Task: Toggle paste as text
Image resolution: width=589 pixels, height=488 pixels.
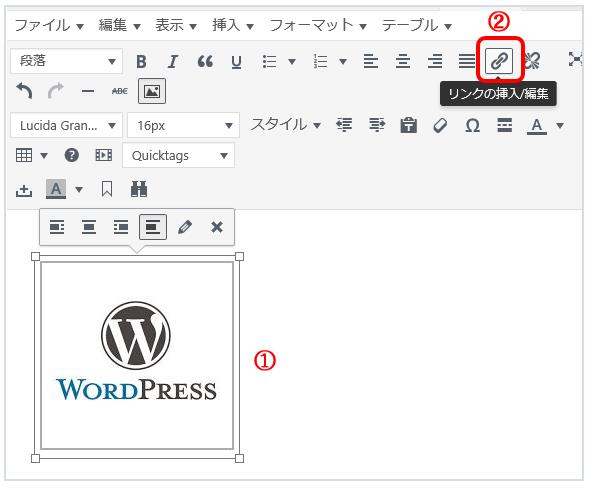Action: [x=409, y=125]
